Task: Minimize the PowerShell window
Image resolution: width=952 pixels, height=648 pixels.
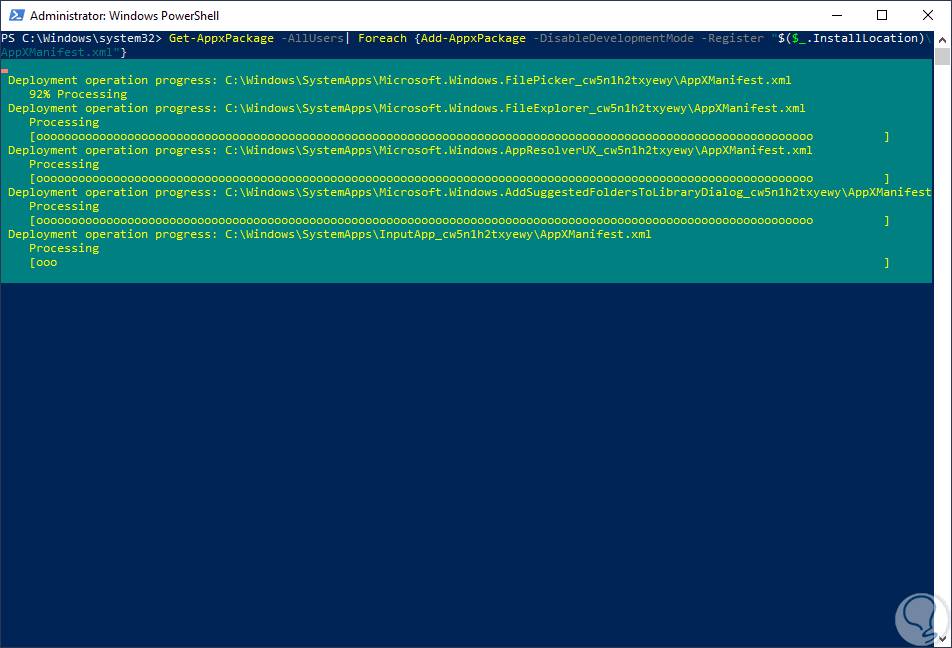Action: tap(837, 15)
